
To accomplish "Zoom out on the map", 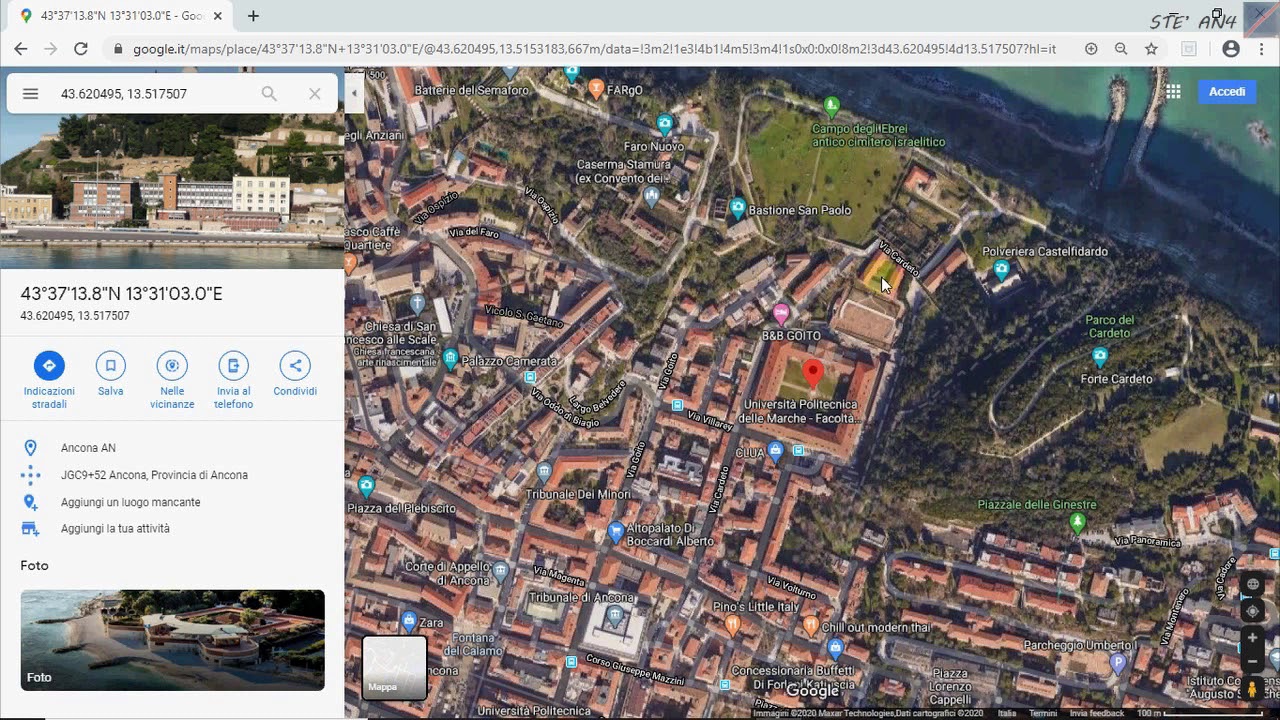I will [1252, 661].
